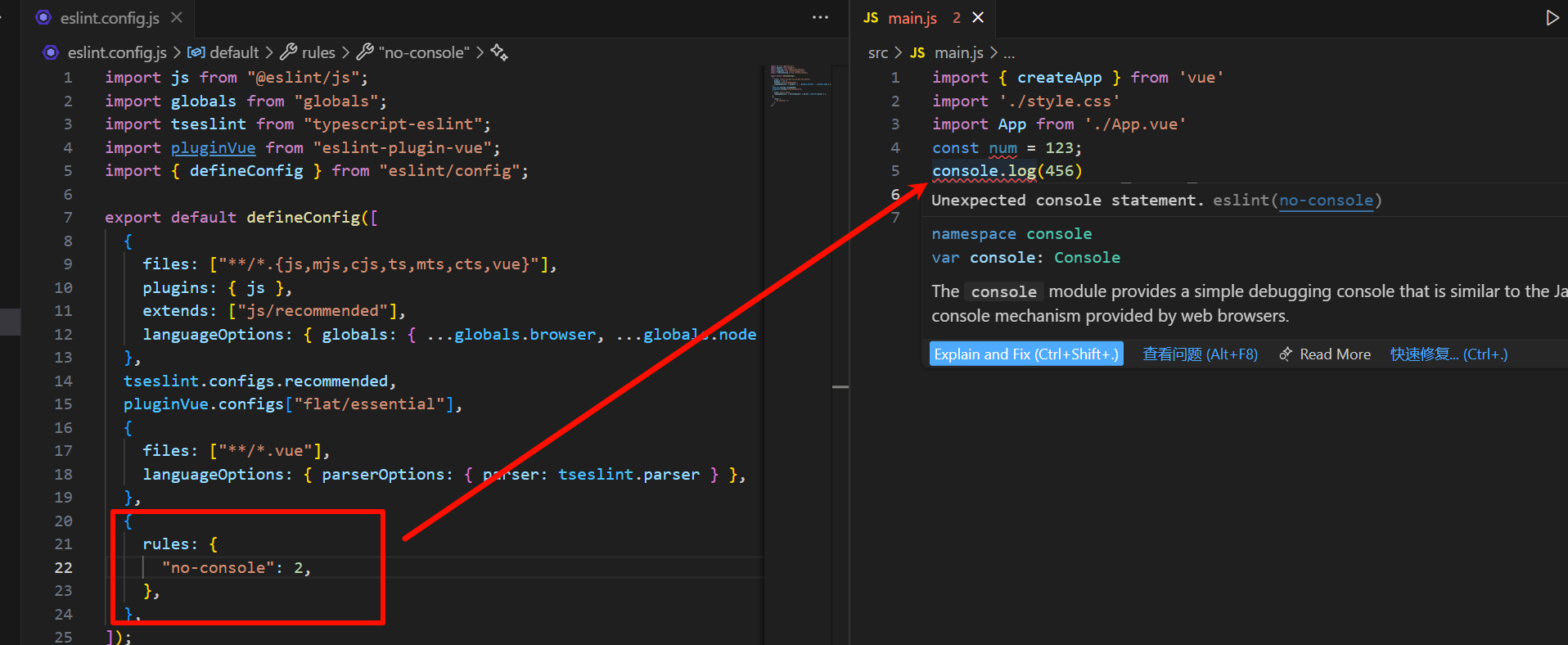Viewport: 1568px width, 645px height.
Task: Select the main.js tab
Action: click(912, 17)
